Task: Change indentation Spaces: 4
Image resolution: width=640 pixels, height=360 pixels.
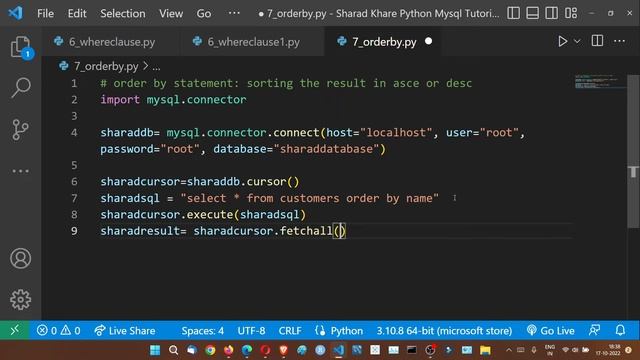Action: [x=202, y=331]
